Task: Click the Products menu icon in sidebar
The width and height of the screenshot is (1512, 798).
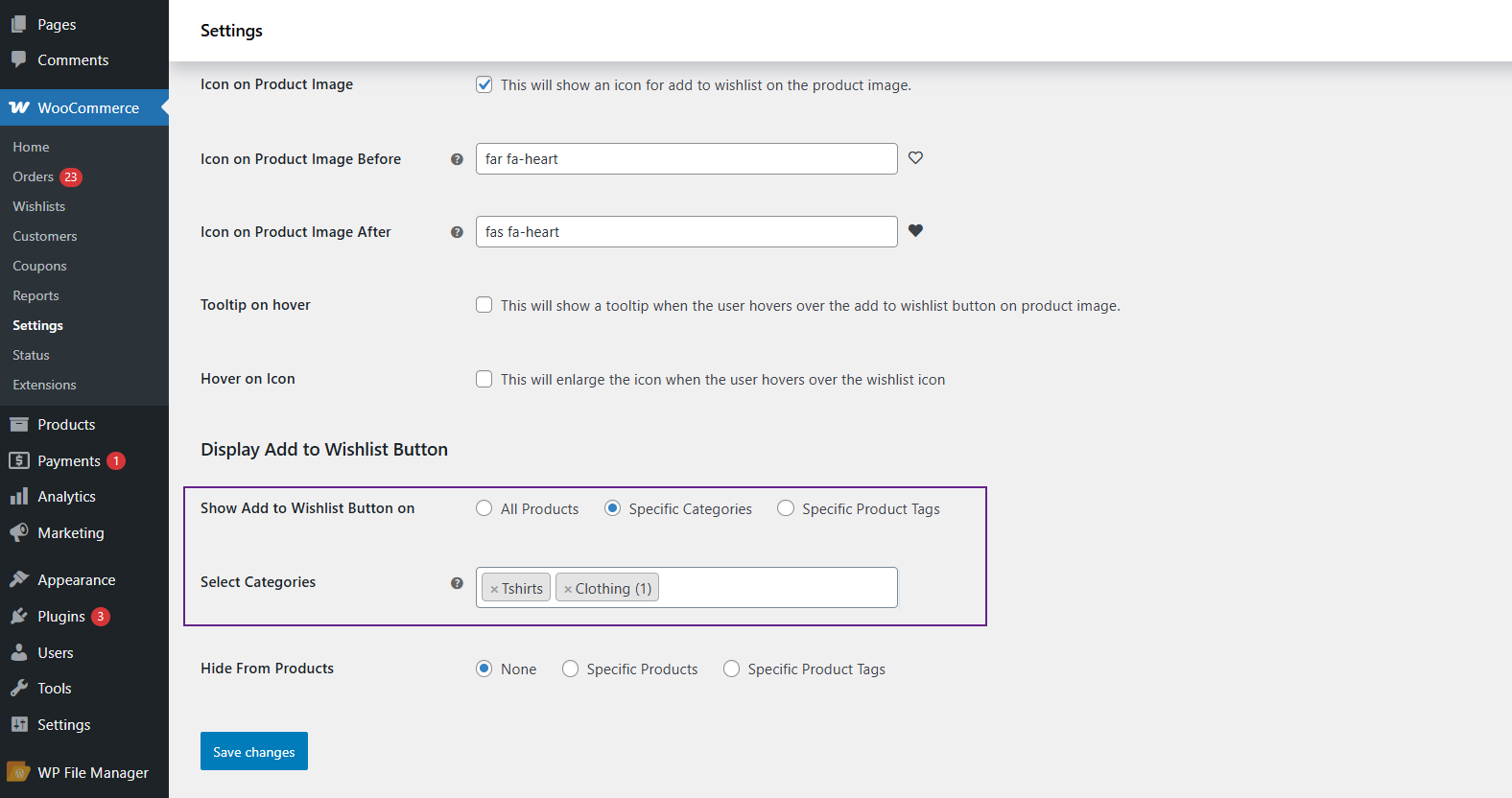Action: (x=19, y=424)
